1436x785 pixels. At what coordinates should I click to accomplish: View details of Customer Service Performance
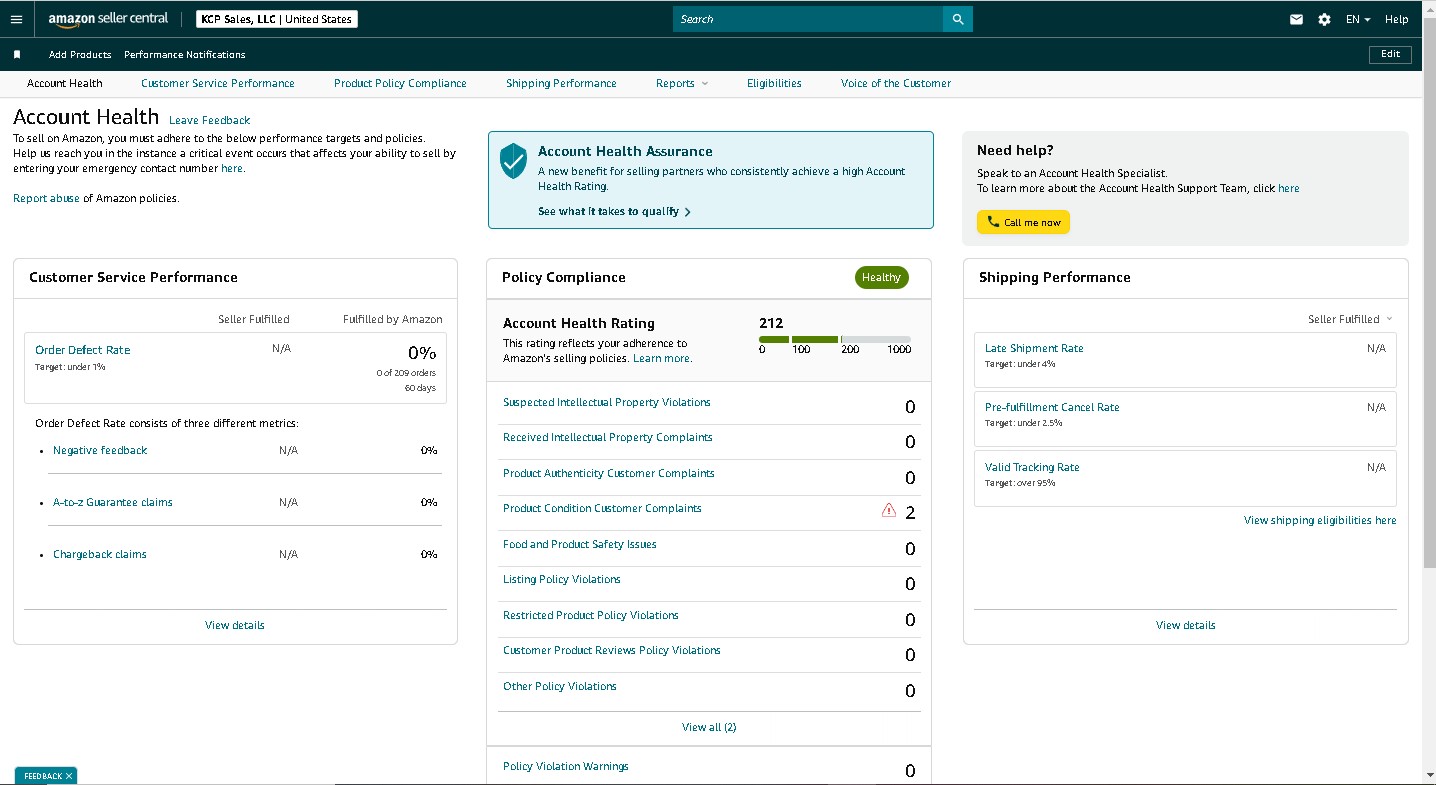235,625
